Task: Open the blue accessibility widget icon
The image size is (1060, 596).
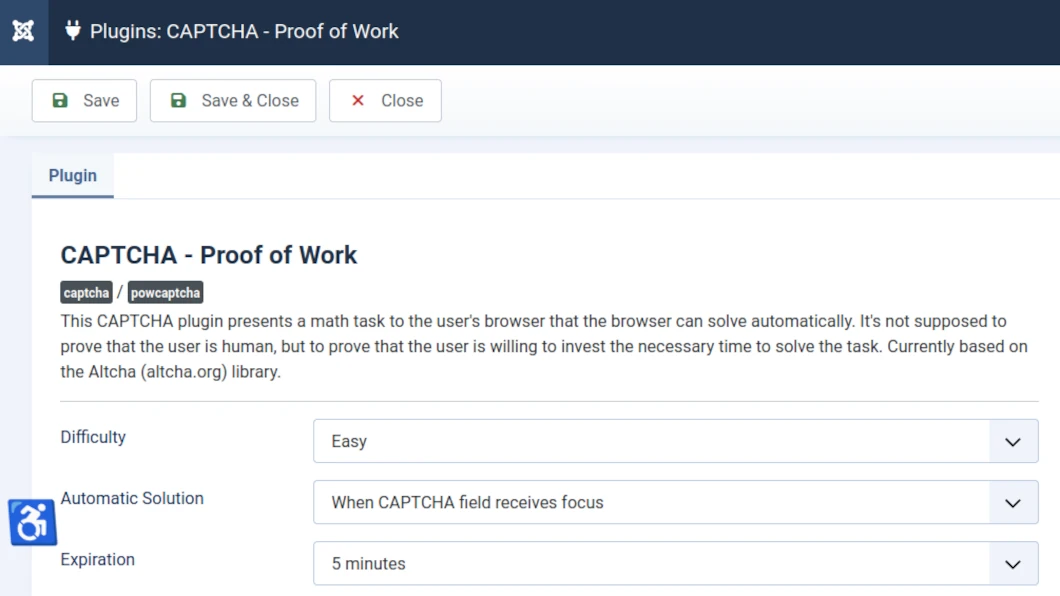Action: click(32, 522)
